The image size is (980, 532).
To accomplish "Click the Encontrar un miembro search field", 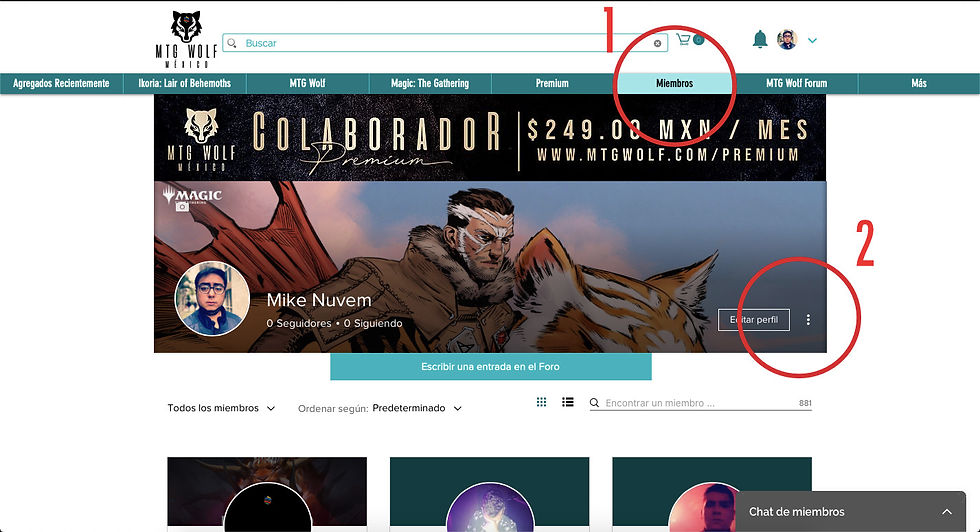I will (701, 403).
